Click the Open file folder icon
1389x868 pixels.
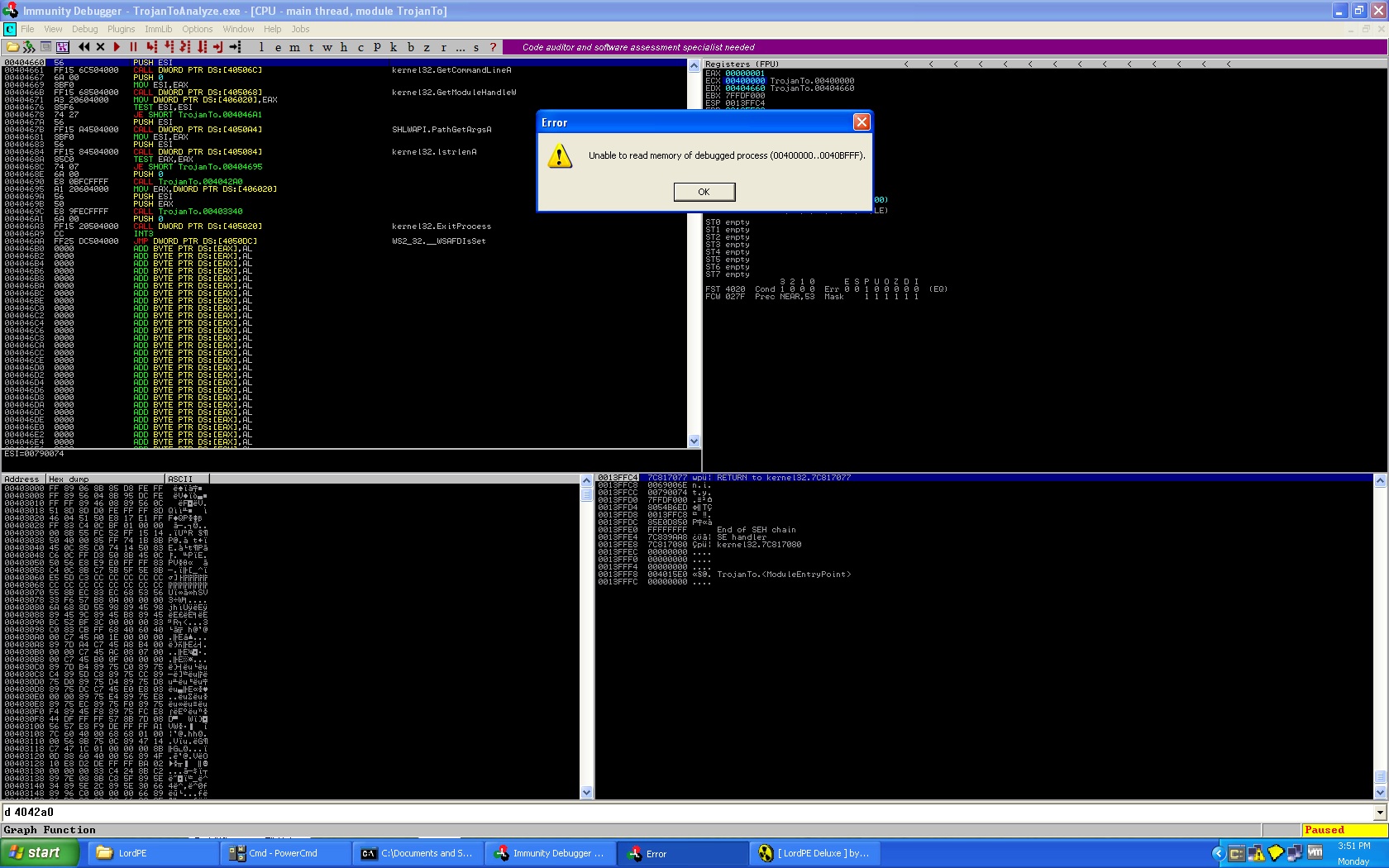(x=12, y=47)
